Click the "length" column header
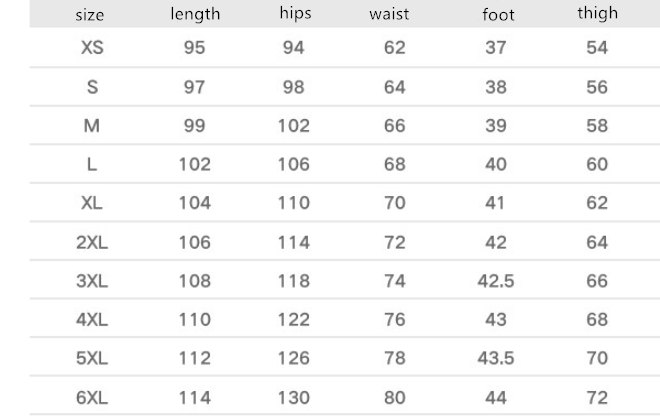The image size is (660, 419). click(x=195, y=15)
